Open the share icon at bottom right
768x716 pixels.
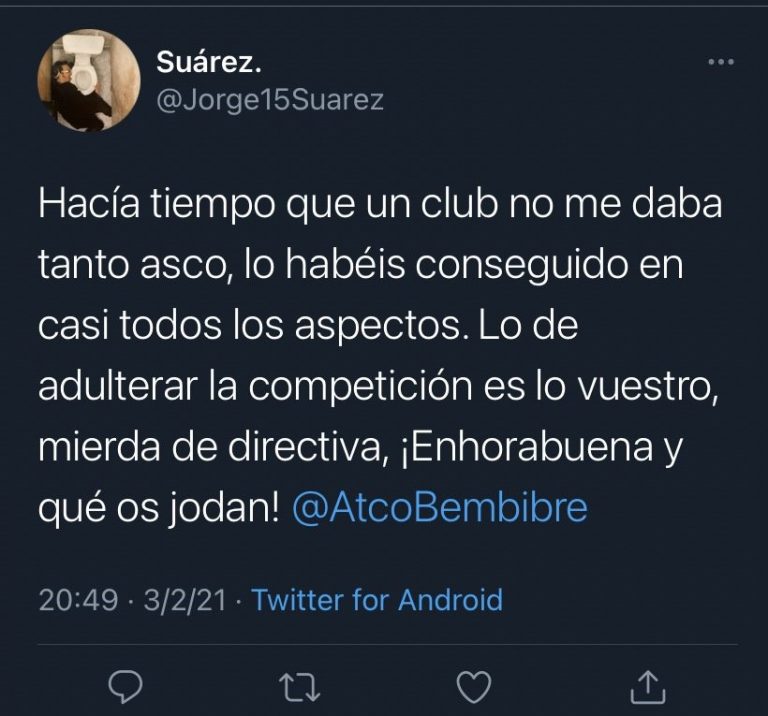click(648, 687)
